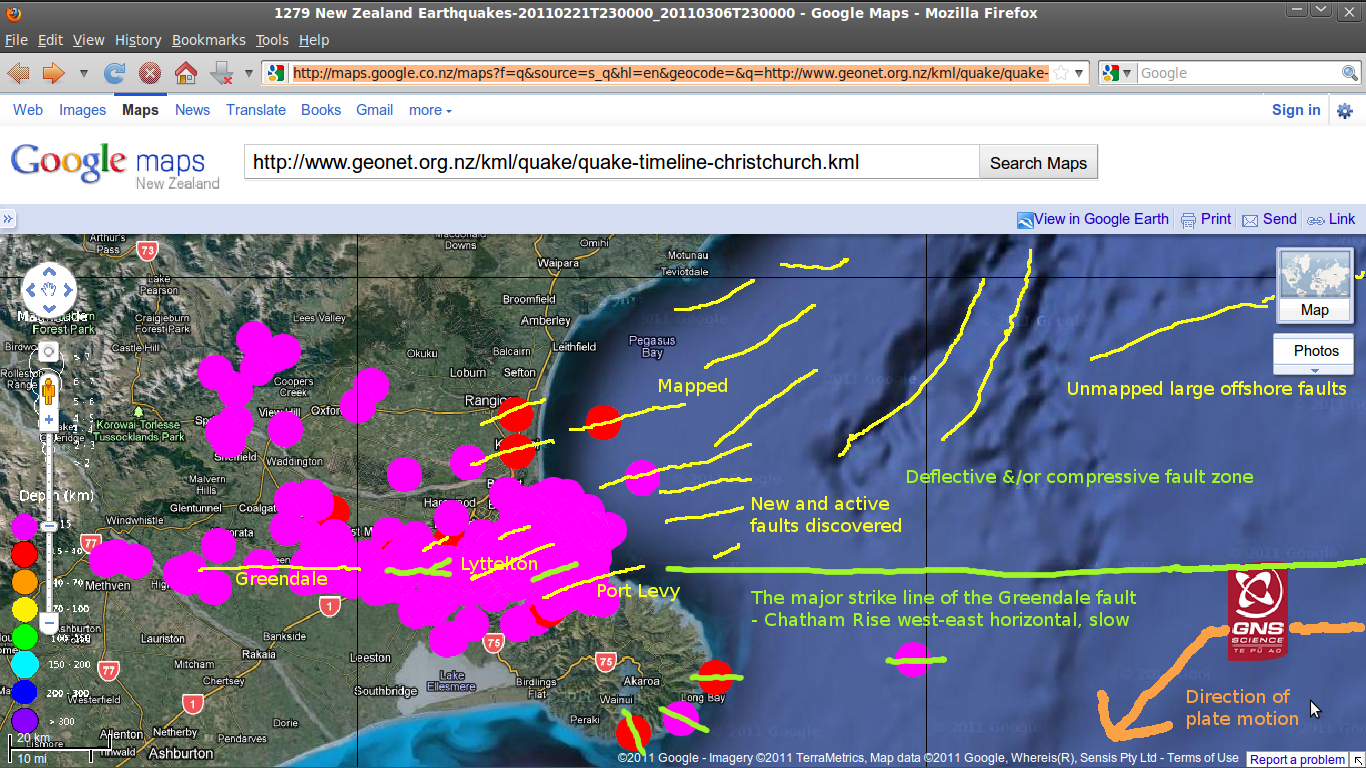Click in the Firefox URL address bar
The height and width of the screenshot is (768, 1366).
(x=670, y=73)
